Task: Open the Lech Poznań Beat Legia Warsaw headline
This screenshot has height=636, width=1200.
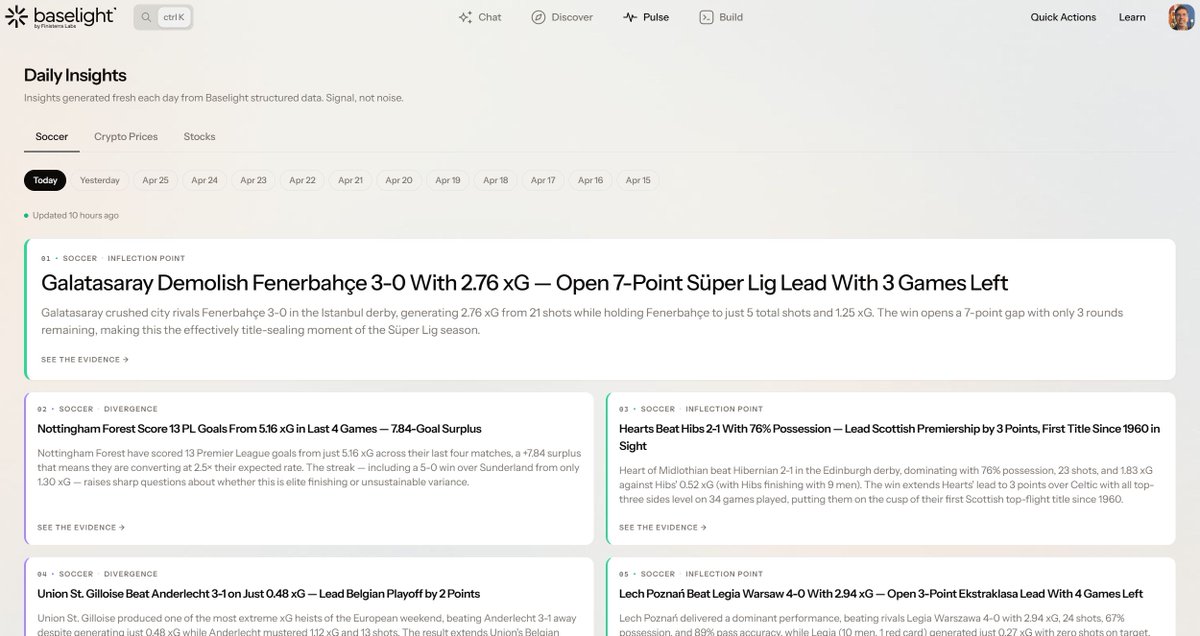Action: pos(881,594)
